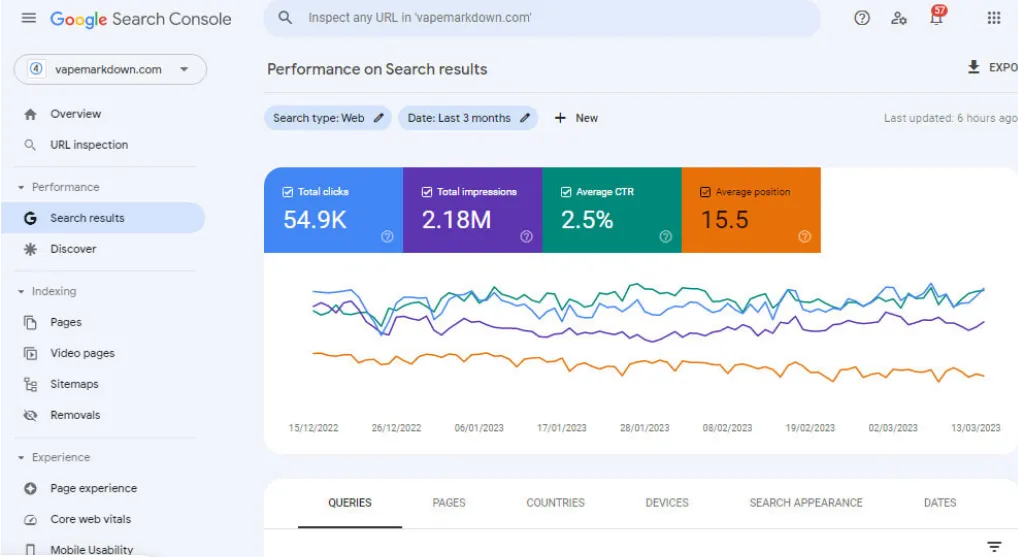Image resolution: width=1018 pixels, height=557 pixels.
Task: Open the Google apps grid
Action: (x=993, y=18)
